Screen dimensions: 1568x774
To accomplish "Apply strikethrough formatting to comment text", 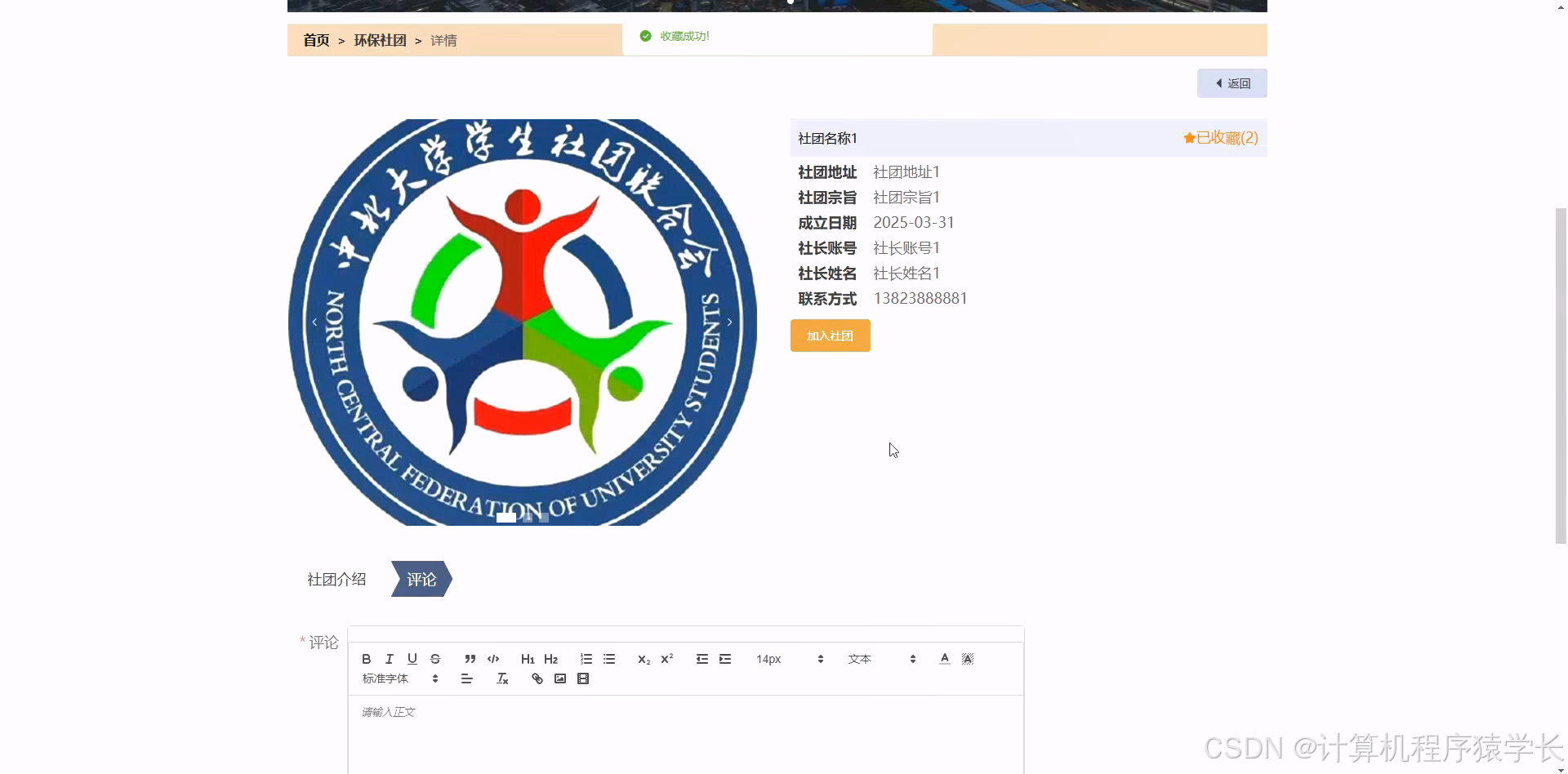I will (x=435, y=659).
